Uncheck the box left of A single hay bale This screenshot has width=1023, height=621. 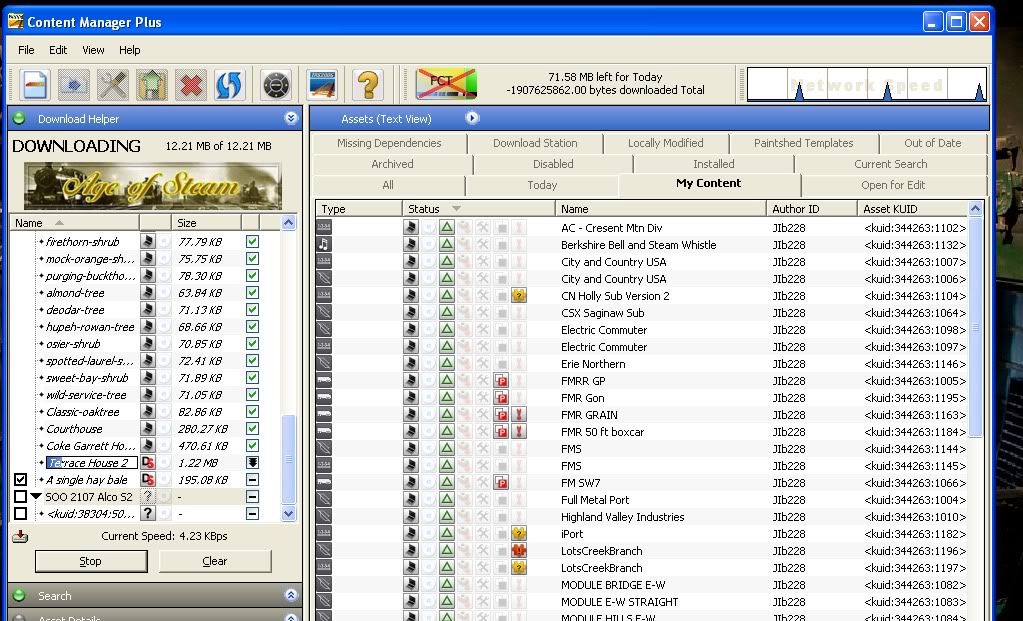coord(21,479)
